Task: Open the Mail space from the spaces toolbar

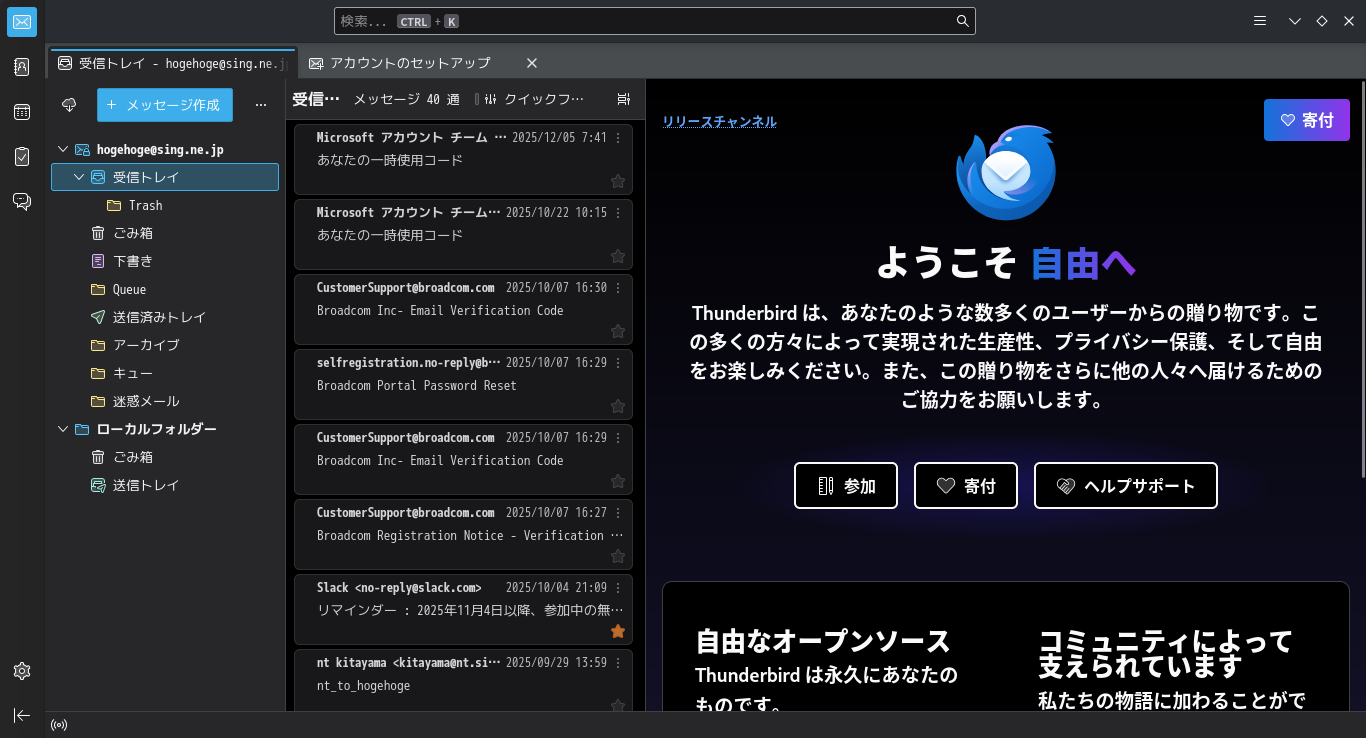Action: click(x=22, y=22)
